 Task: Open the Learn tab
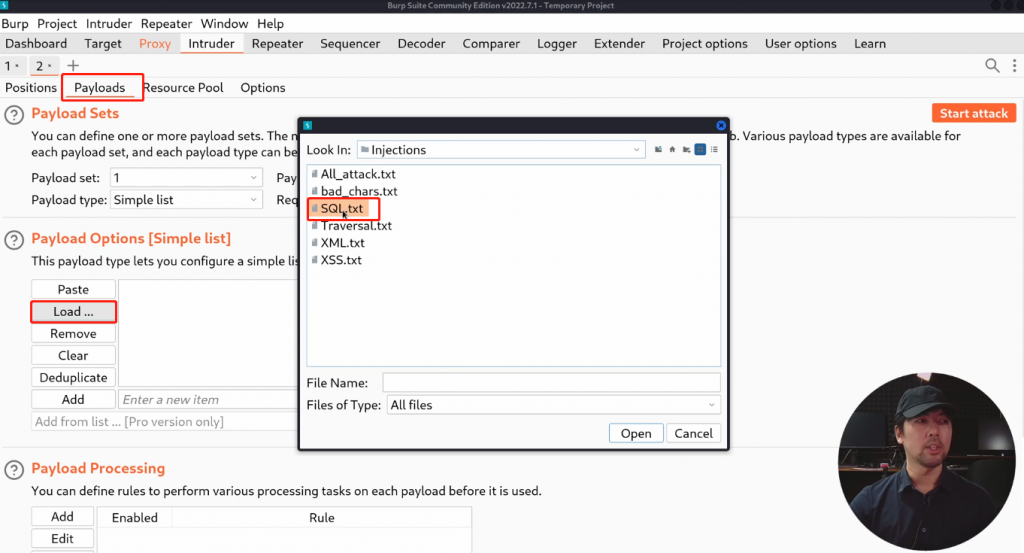tap(870, 44)
